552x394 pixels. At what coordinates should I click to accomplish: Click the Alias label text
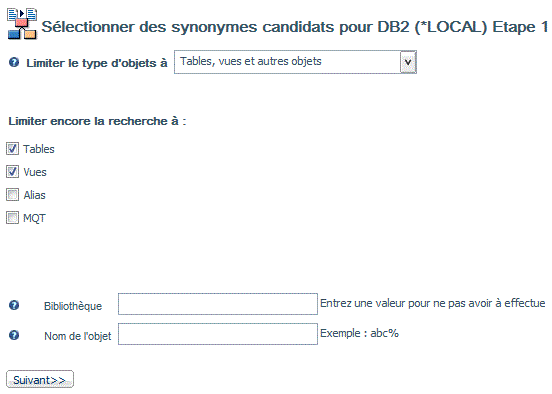tap(34, 195)
